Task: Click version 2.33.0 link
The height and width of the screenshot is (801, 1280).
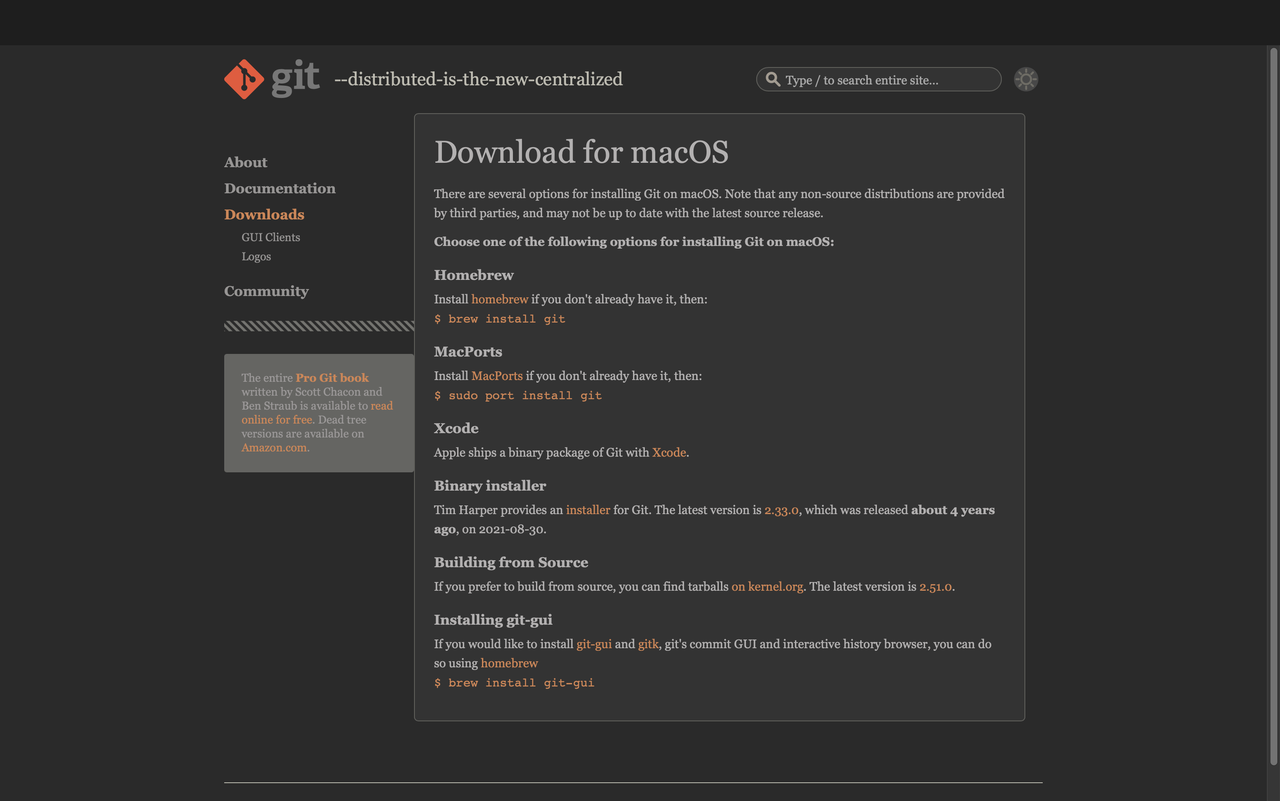Action: pos(781,510)
